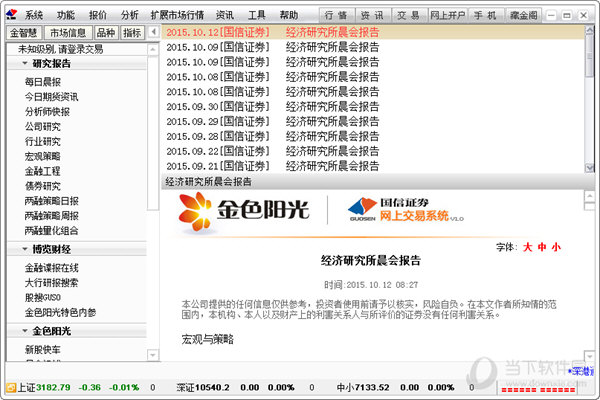The height and width of the screenshot is (400, 600).
Task: Click the 藏金阁 button
Action: [x=523, y=15]
